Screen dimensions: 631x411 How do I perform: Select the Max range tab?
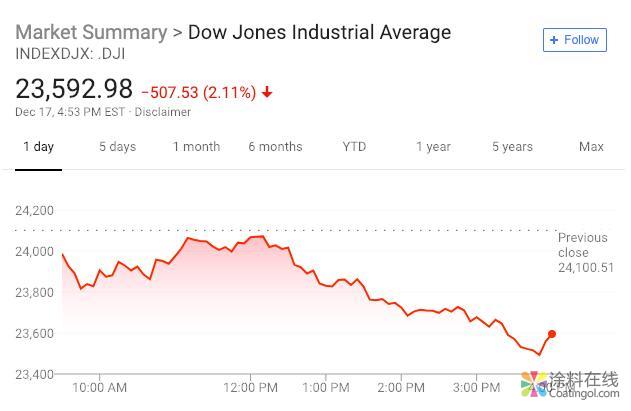[591, 147]
